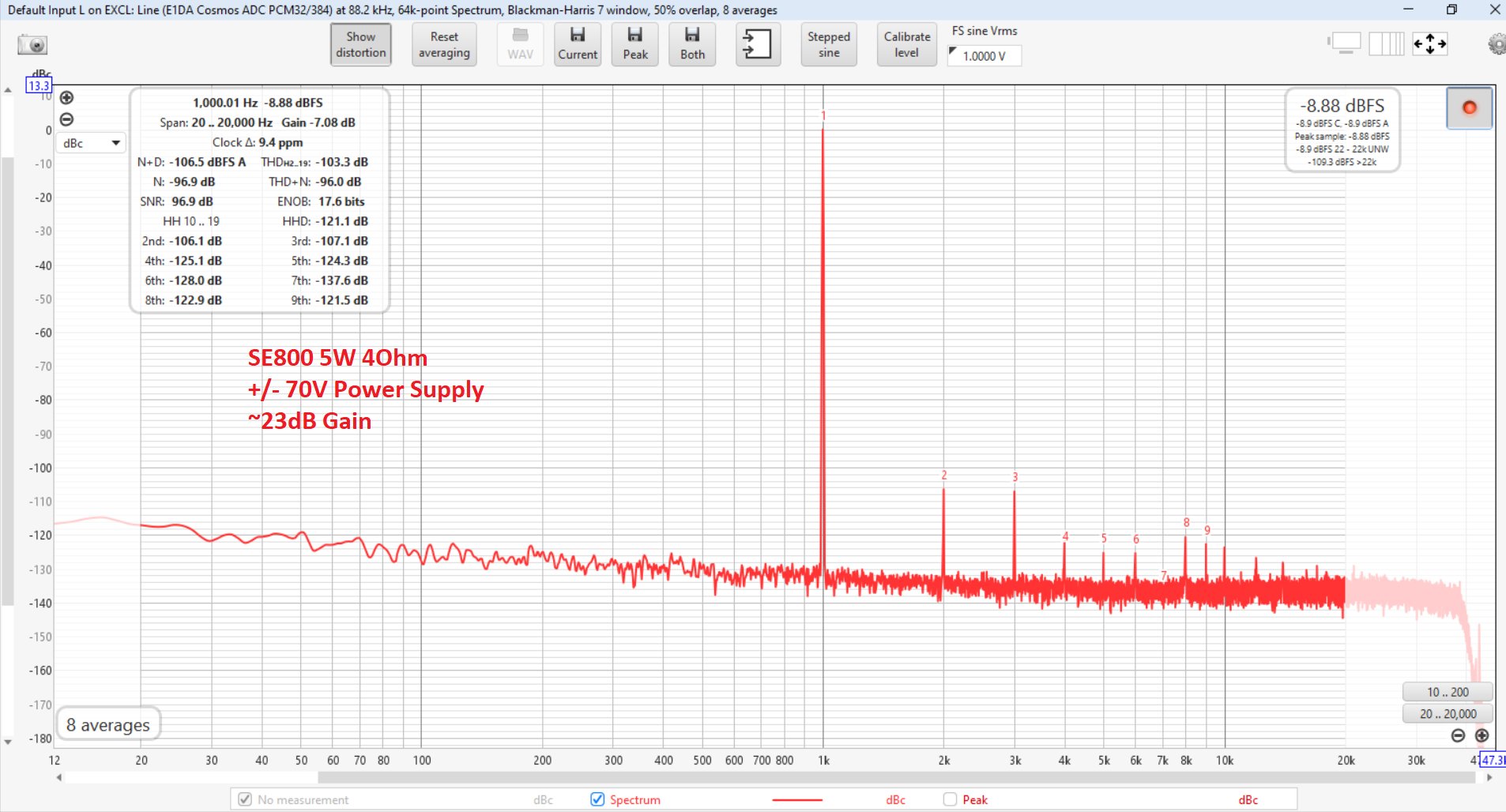Save Current trace

[x=578, y=44]
